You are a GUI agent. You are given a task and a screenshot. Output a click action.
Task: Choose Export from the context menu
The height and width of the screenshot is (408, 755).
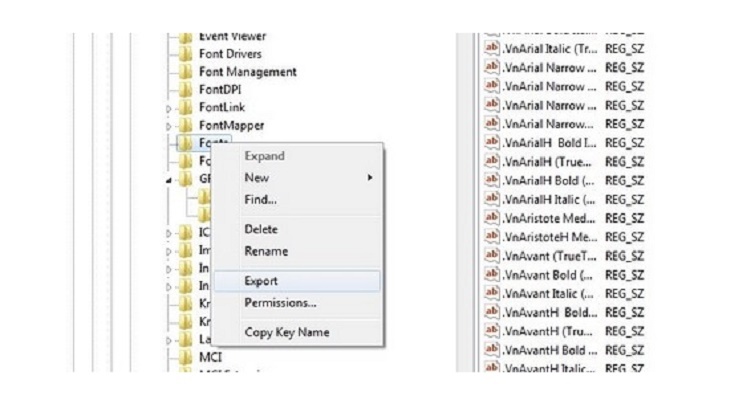click(x=261, y=281)
